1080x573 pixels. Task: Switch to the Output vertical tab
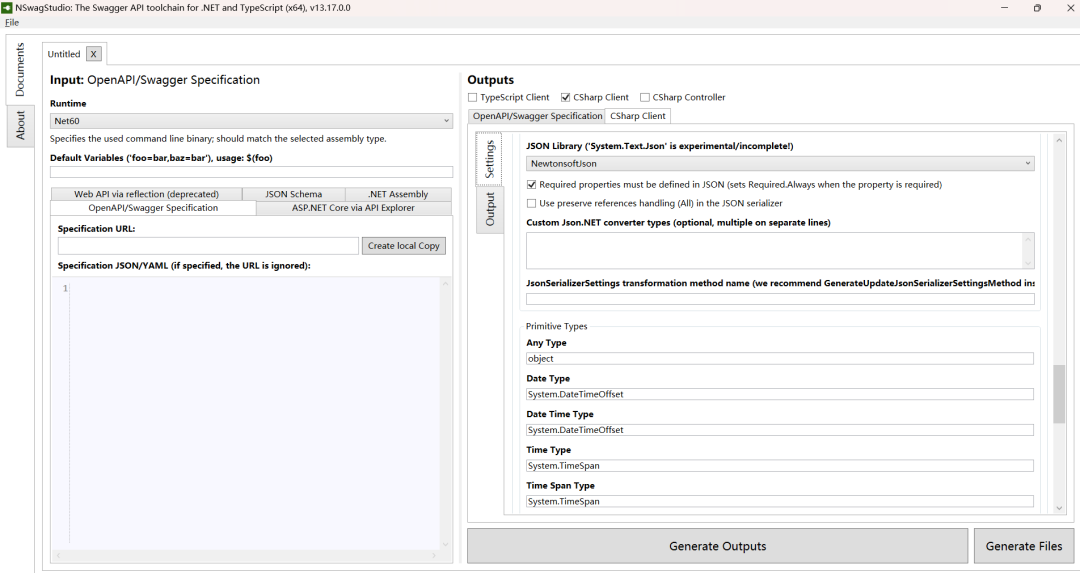point(490,209)
